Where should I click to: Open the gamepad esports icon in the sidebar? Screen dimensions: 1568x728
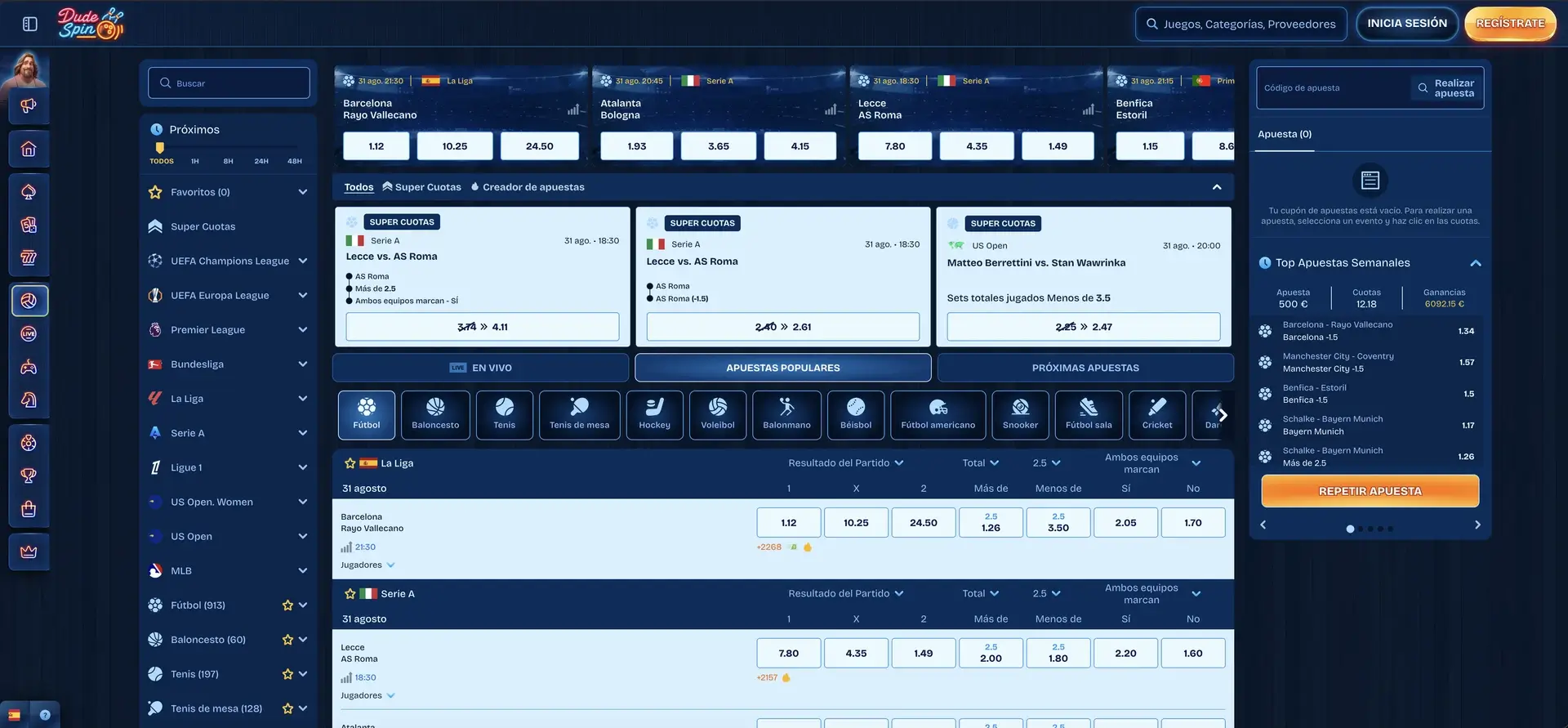pyautogui.click(x=29, y=367)
